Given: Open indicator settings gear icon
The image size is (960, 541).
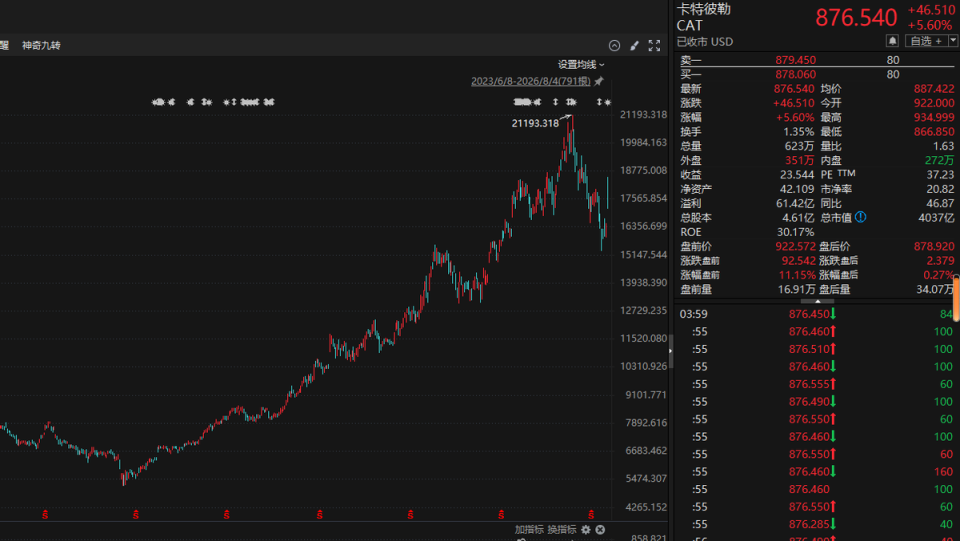Looking at the screenshot, I should pyautogui.click(x=586, y=529).
